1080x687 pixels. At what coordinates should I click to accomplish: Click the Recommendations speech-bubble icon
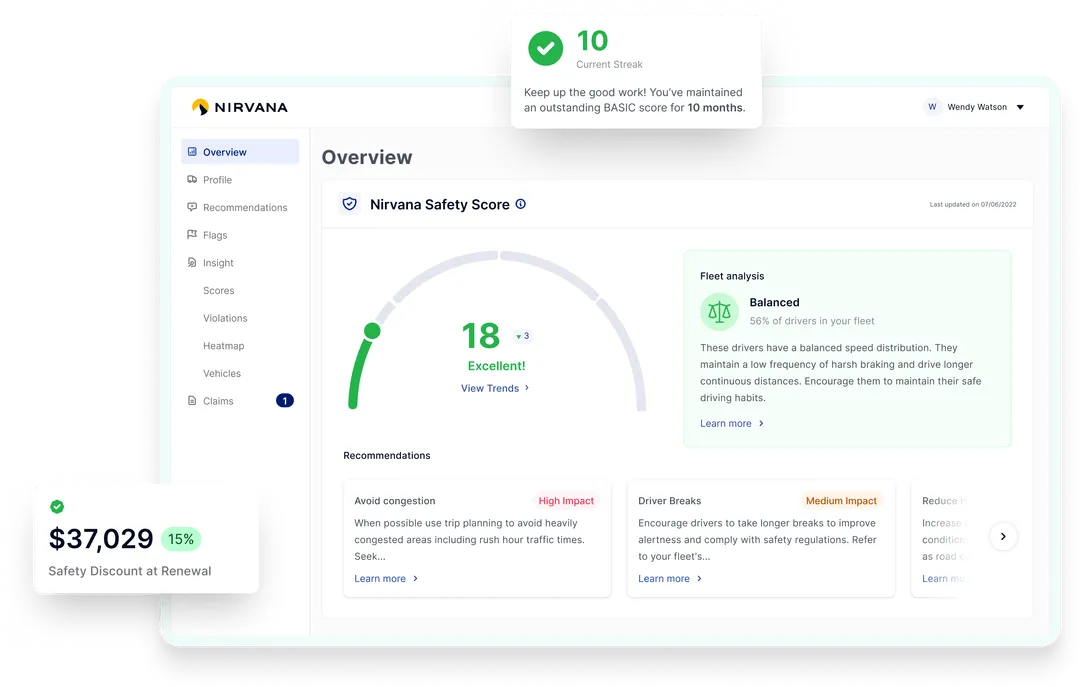pos(190,207)
